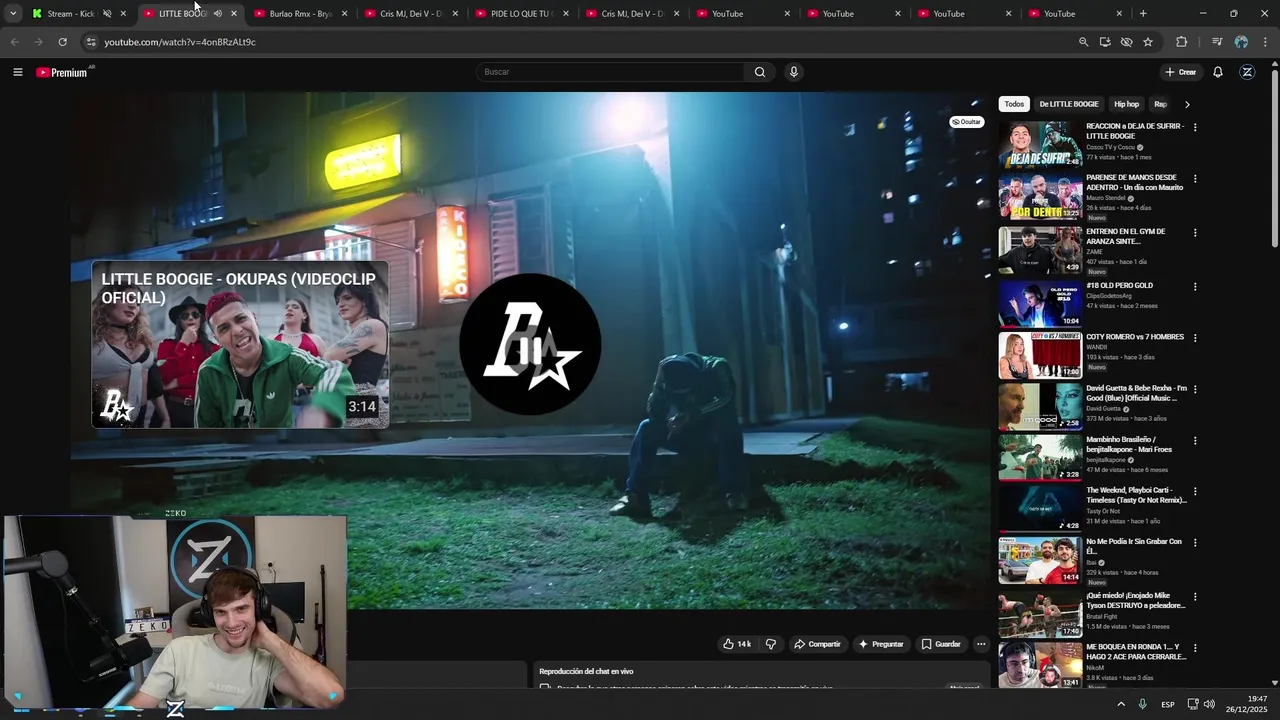Click the page vertical scrollbar
The image size is (1280, 720).
[x=1274, y=160]
